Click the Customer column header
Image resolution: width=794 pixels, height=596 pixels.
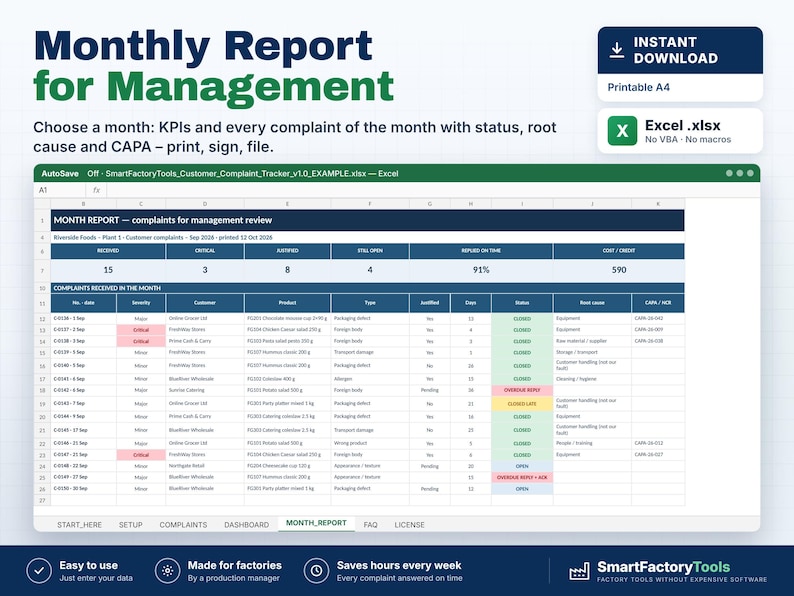205,303
